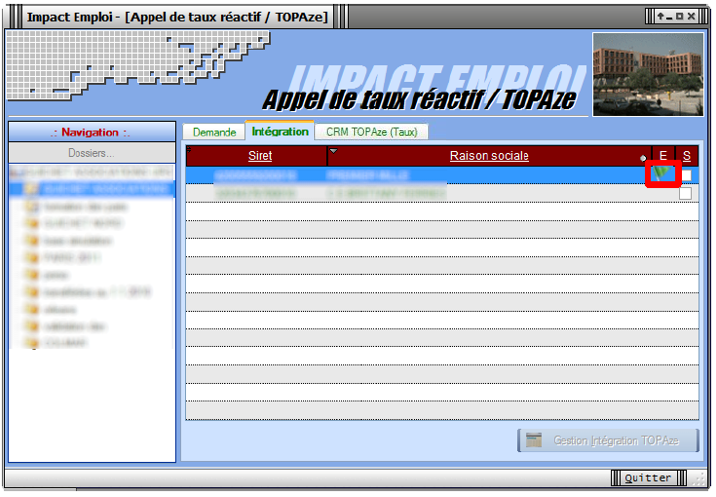Maximize the Impact Emploi window

(x=679, y=16)
